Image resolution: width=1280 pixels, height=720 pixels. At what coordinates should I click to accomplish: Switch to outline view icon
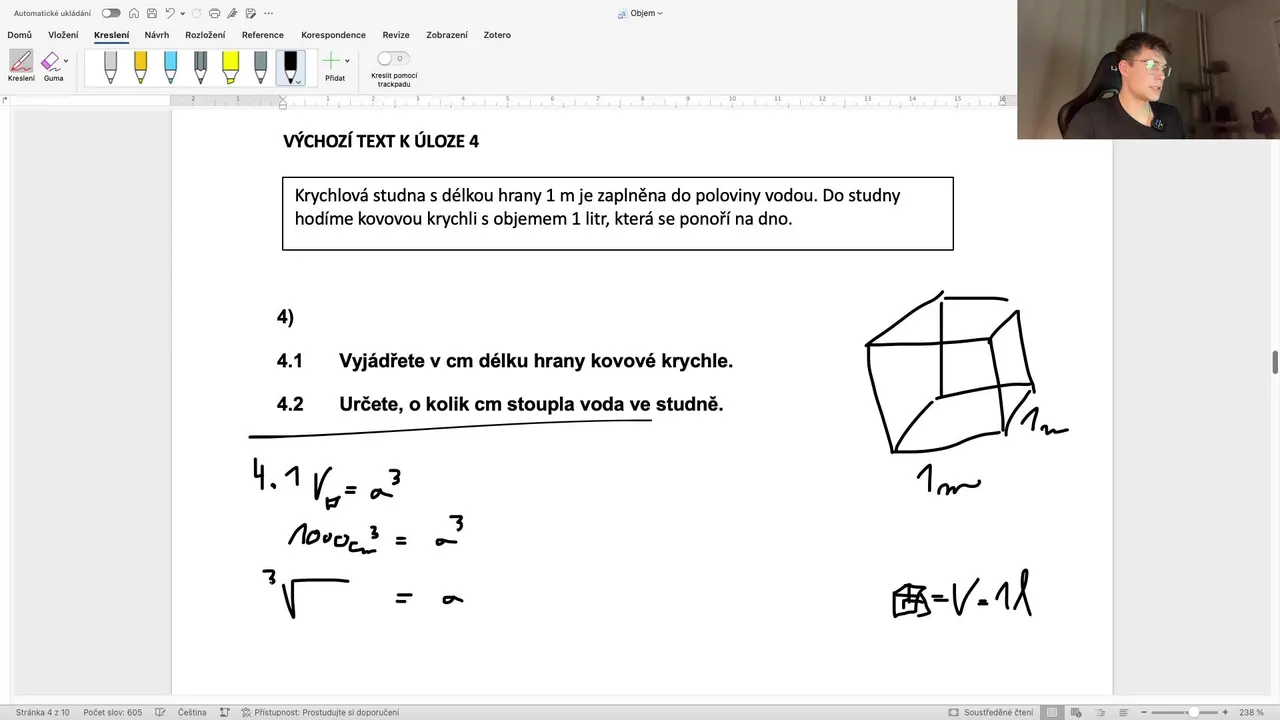click(x=1100, y=712)
